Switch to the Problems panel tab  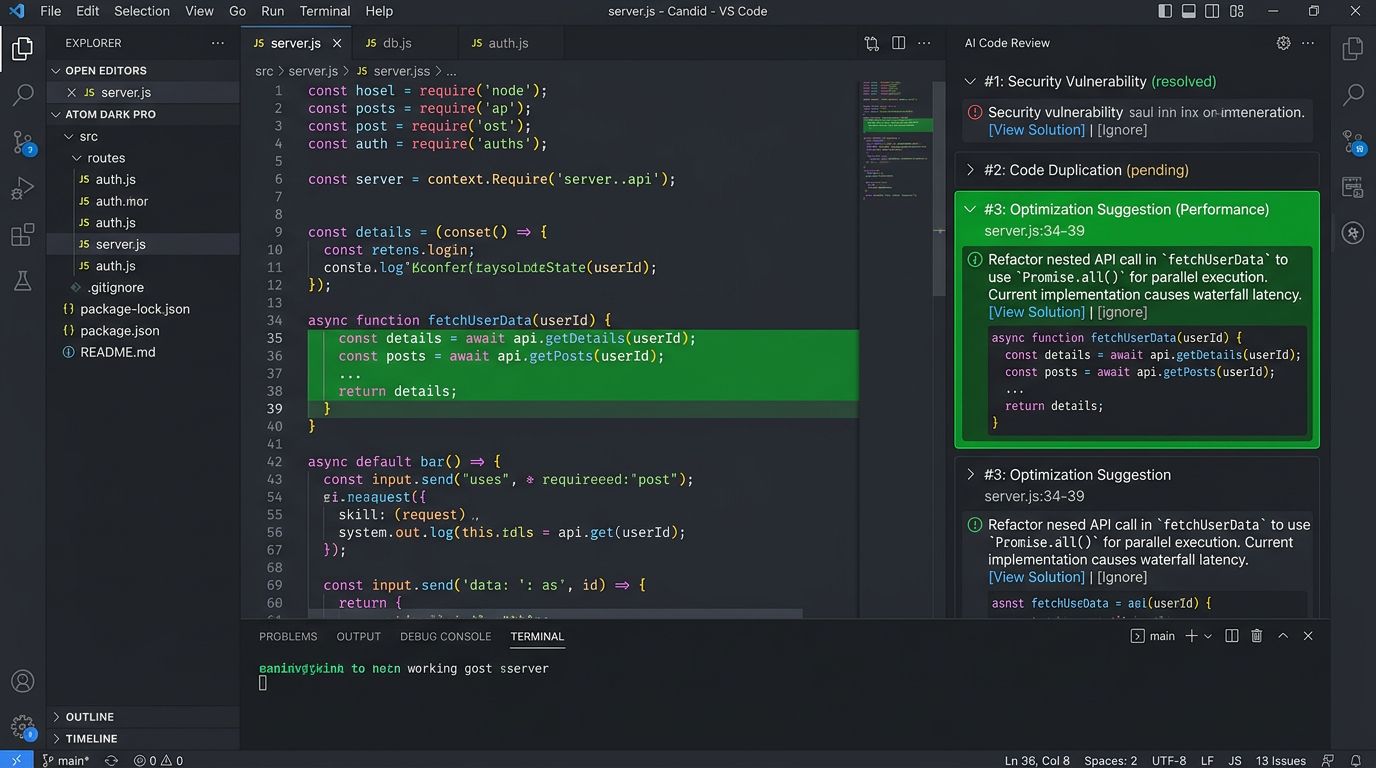(288, 636)
